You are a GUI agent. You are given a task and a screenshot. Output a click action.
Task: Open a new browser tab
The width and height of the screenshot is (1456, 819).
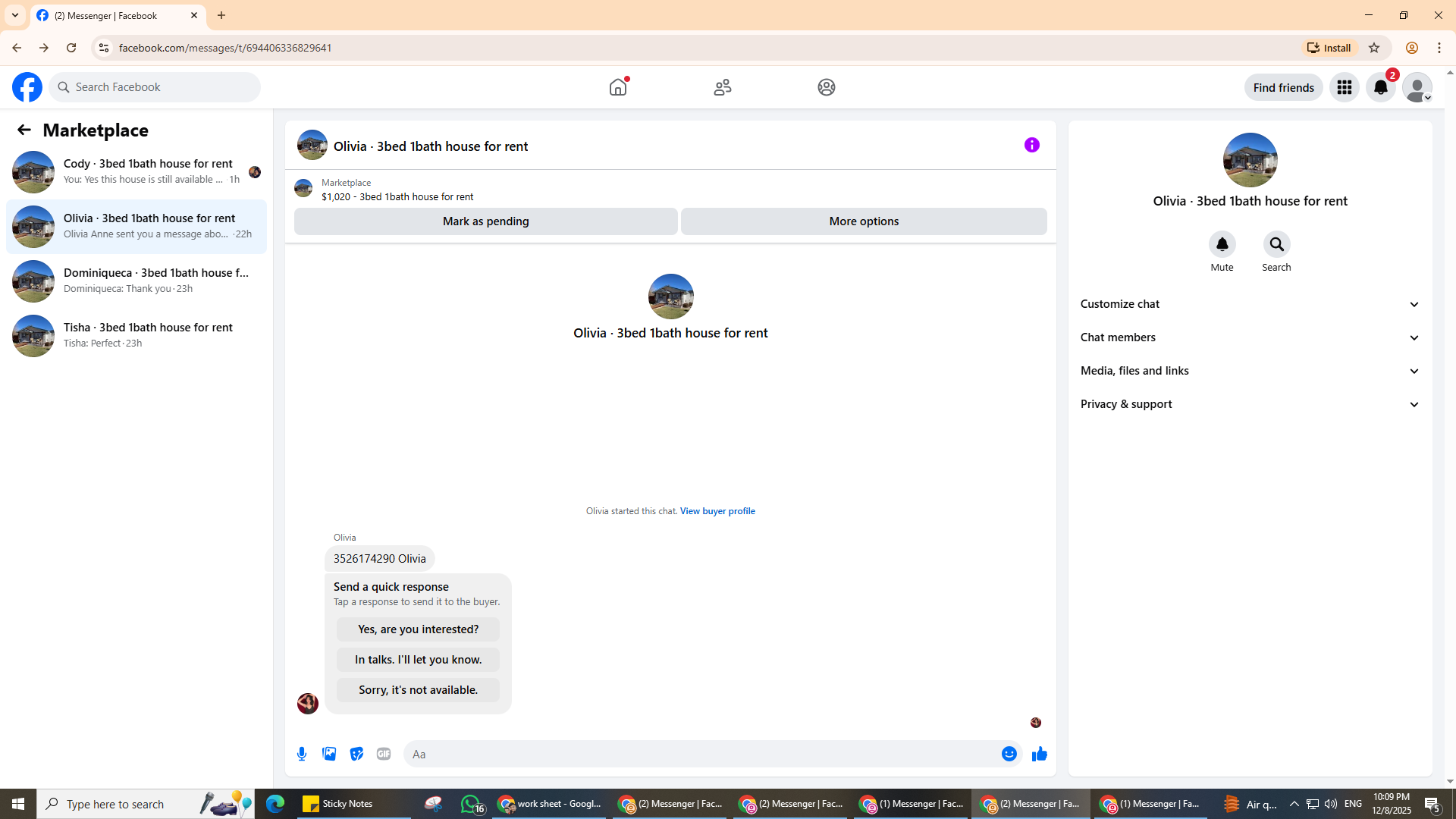point(221,15)
